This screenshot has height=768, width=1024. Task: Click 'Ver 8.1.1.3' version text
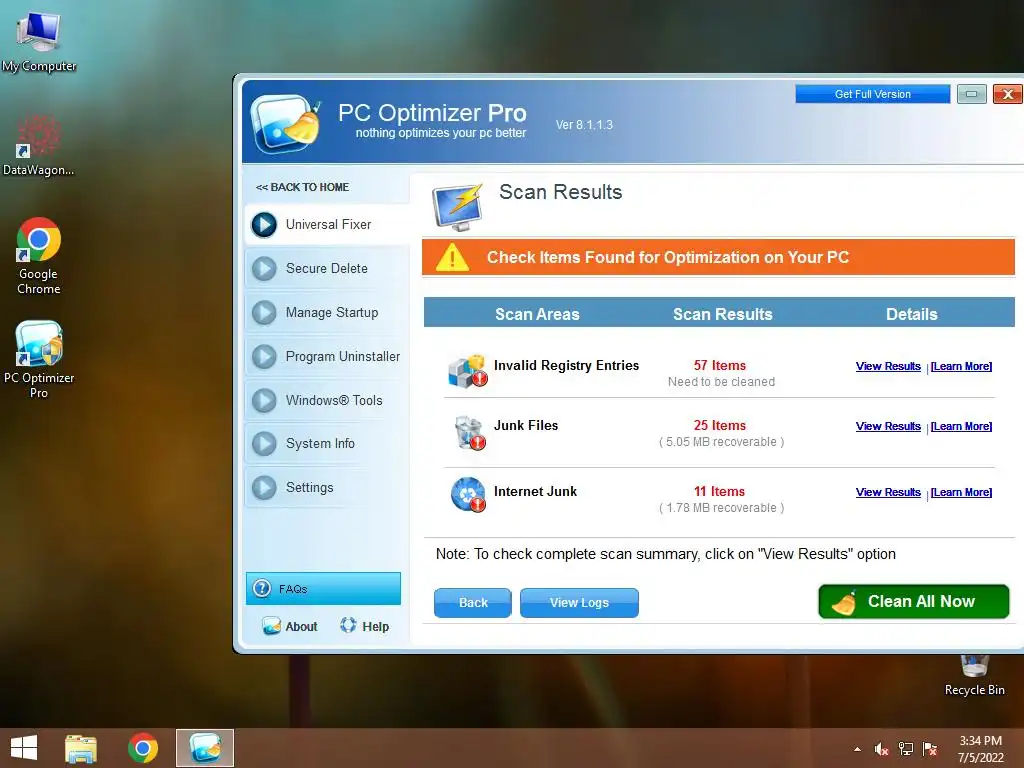[584, 125]
